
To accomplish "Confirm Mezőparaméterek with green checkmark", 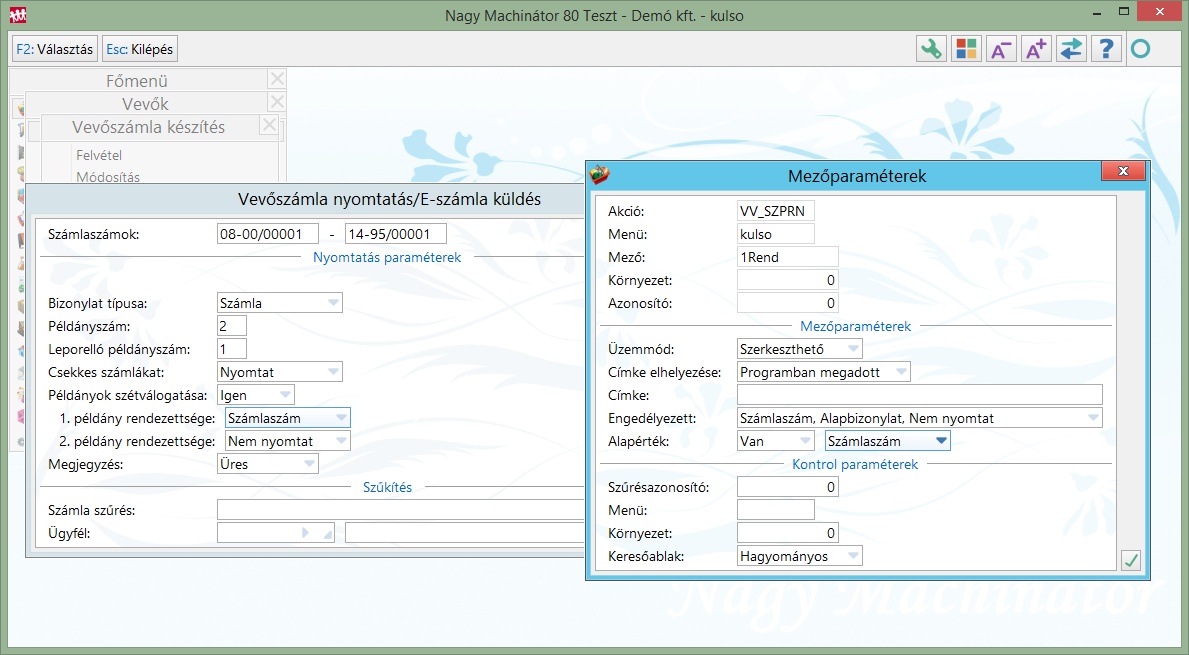I will tap(1131, 561).
